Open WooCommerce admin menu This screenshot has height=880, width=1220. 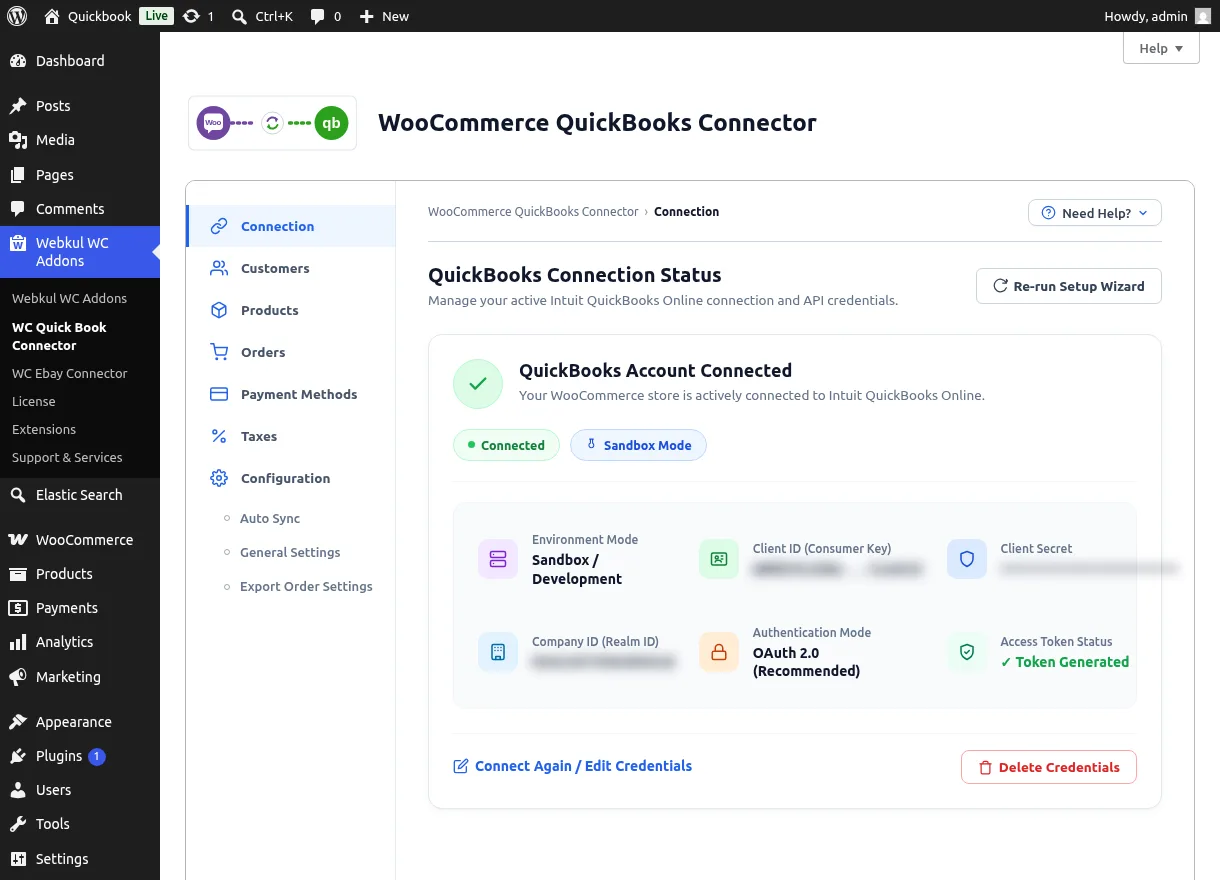point(80,539)
